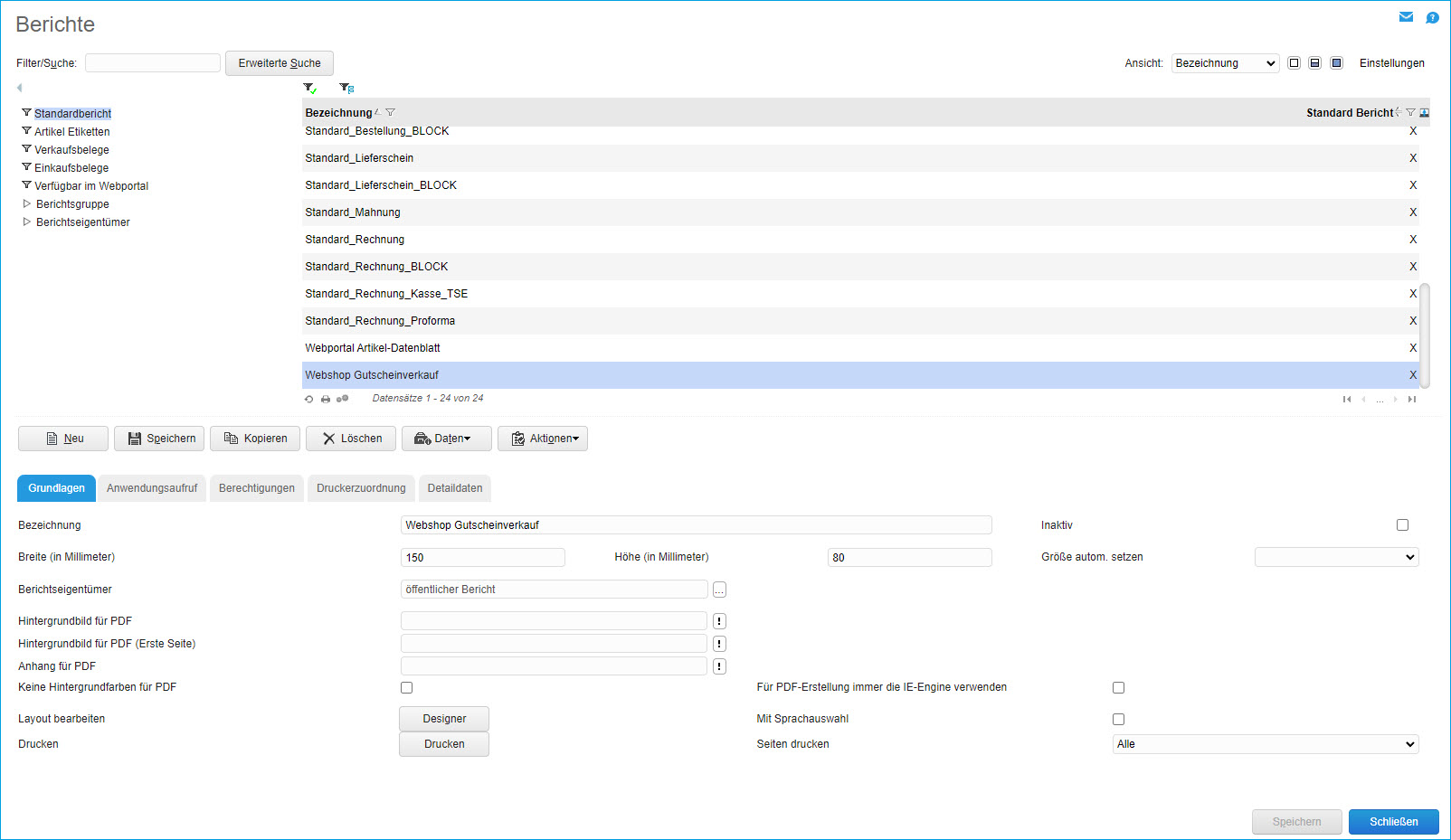Click into the Filter/Suche input field
Image resolution: width=1451 pixels, height=840 pixels.
tap(153, 63)
